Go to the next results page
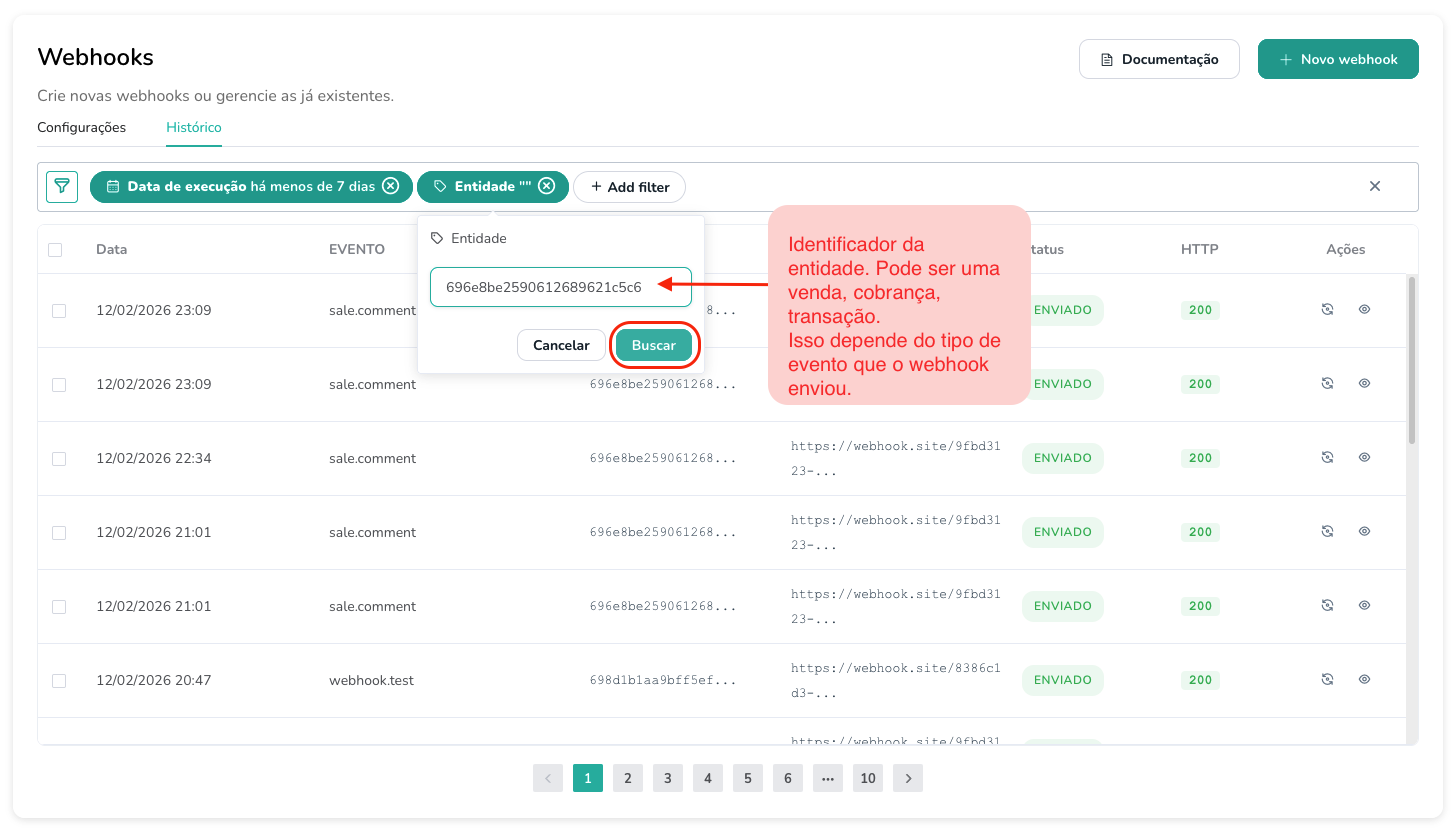1456x831 pixels. [x=907, y=778]
